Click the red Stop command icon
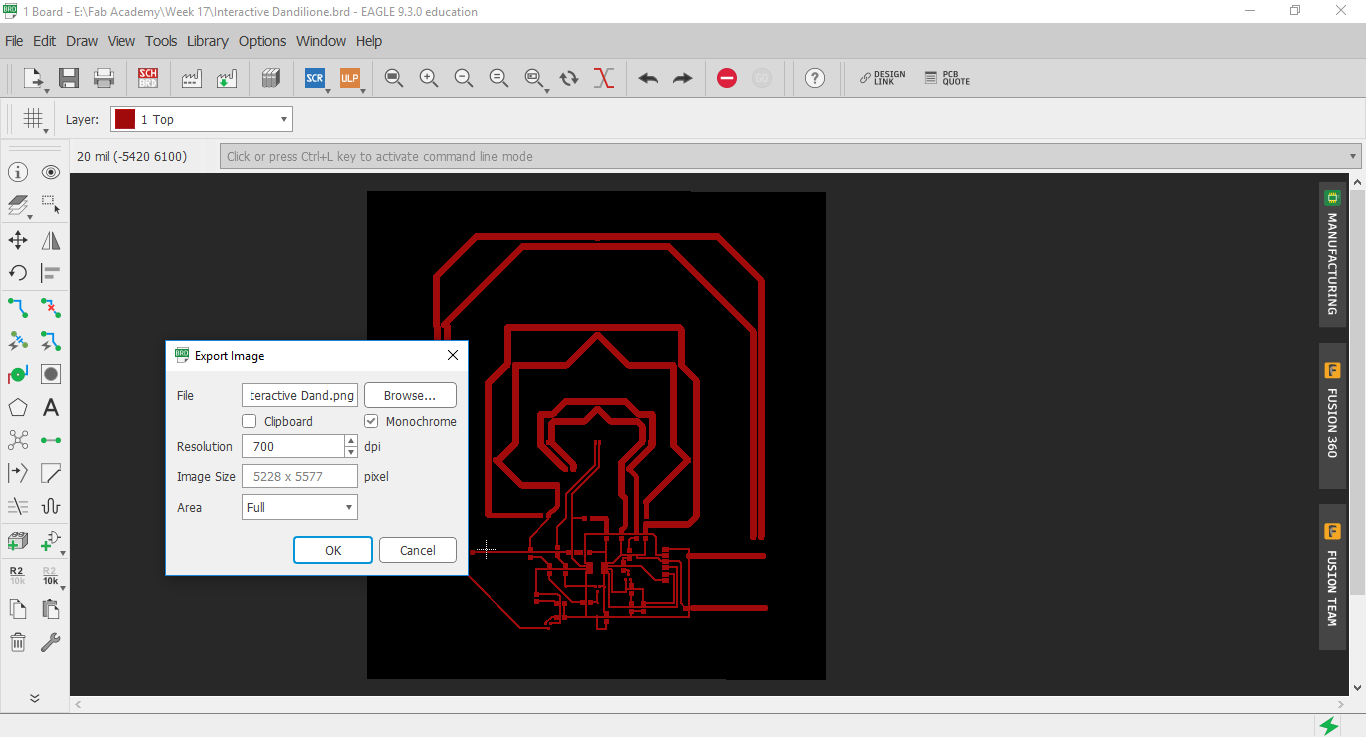Viewport: 1366px width, 737px height. 727,78
